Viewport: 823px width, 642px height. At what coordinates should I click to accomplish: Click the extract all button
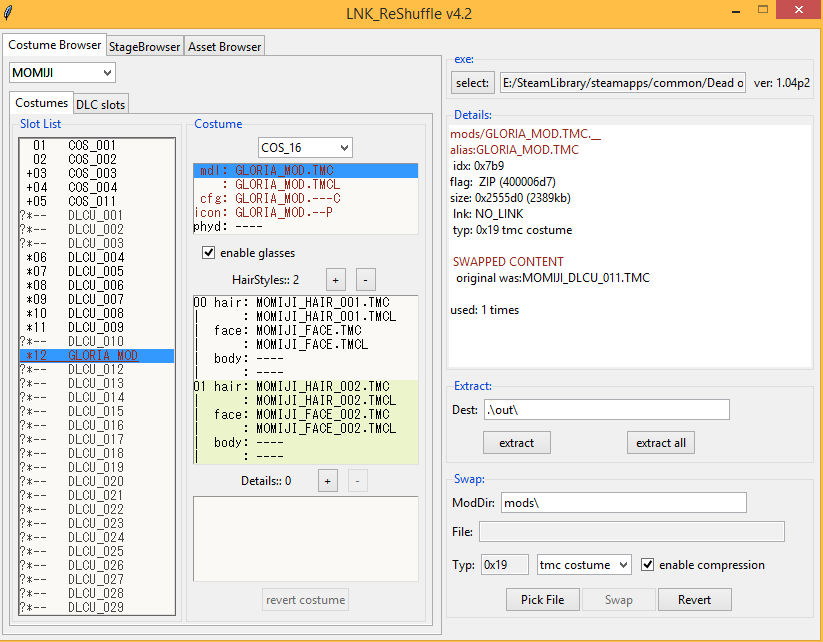[660, 443]
